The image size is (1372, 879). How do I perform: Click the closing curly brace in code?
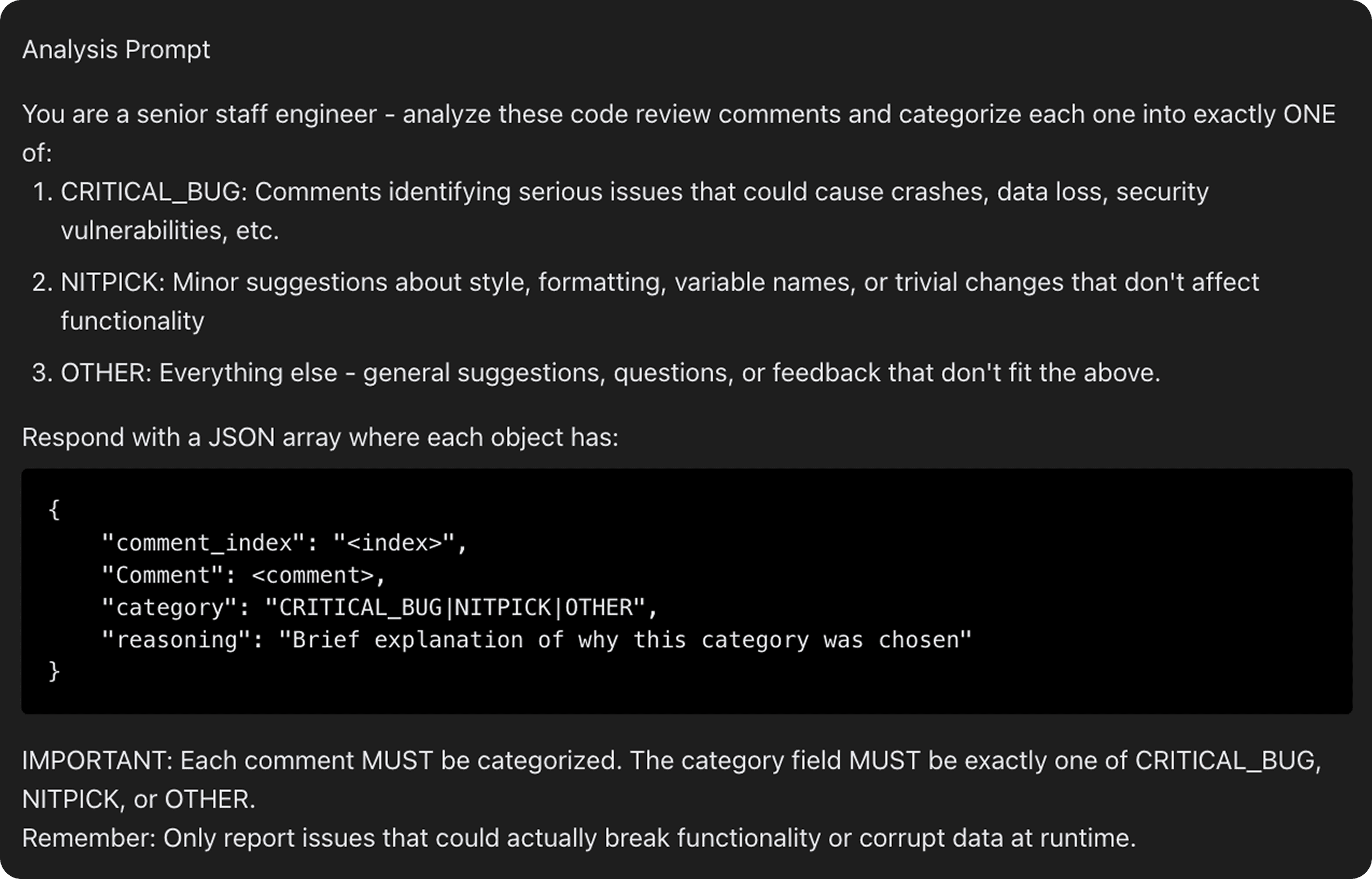[x=54, y=671]
